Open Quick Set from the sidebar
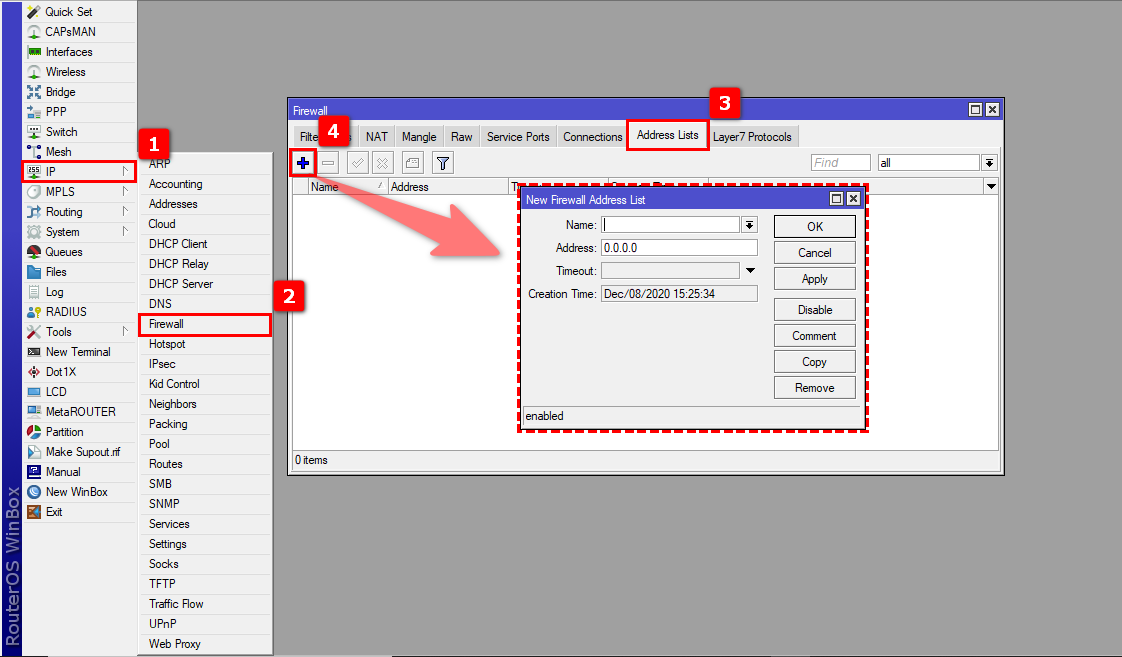The width and height of the screenshot is (1122, 657). click(x=69, y=12)
